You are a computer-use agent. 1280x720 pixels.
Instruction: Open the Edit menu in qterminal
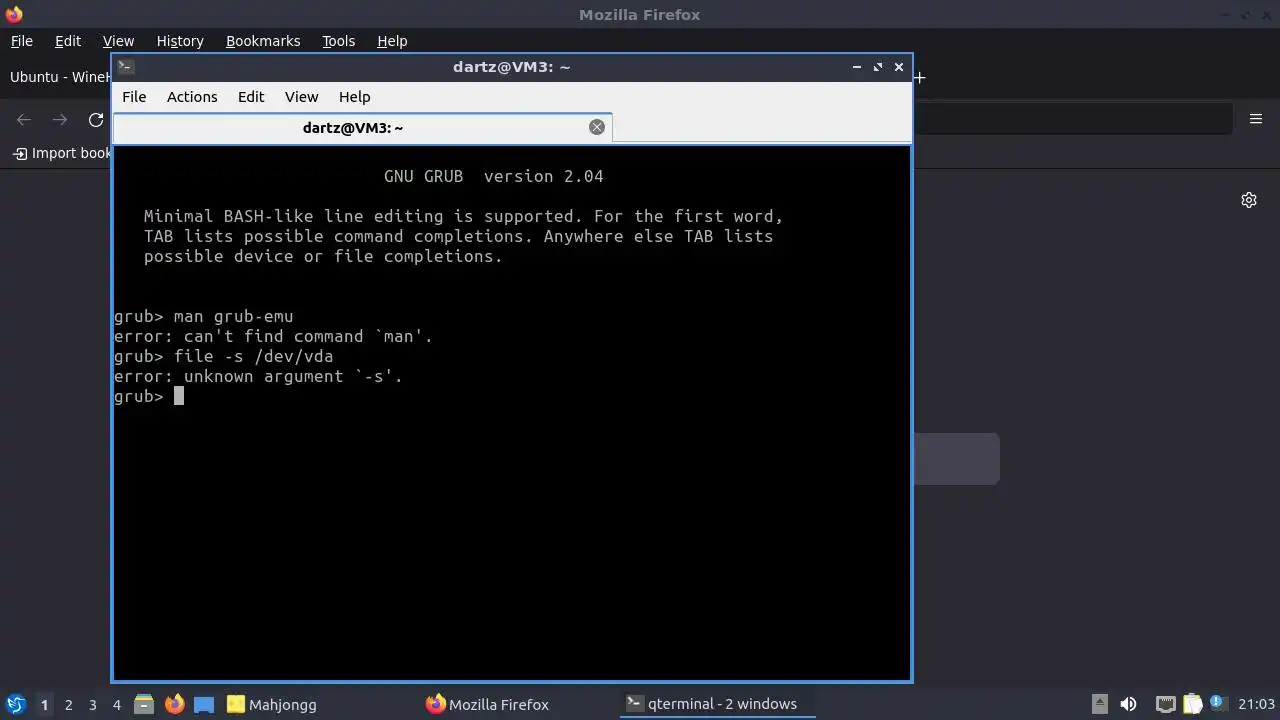click(x=251, y=97)
